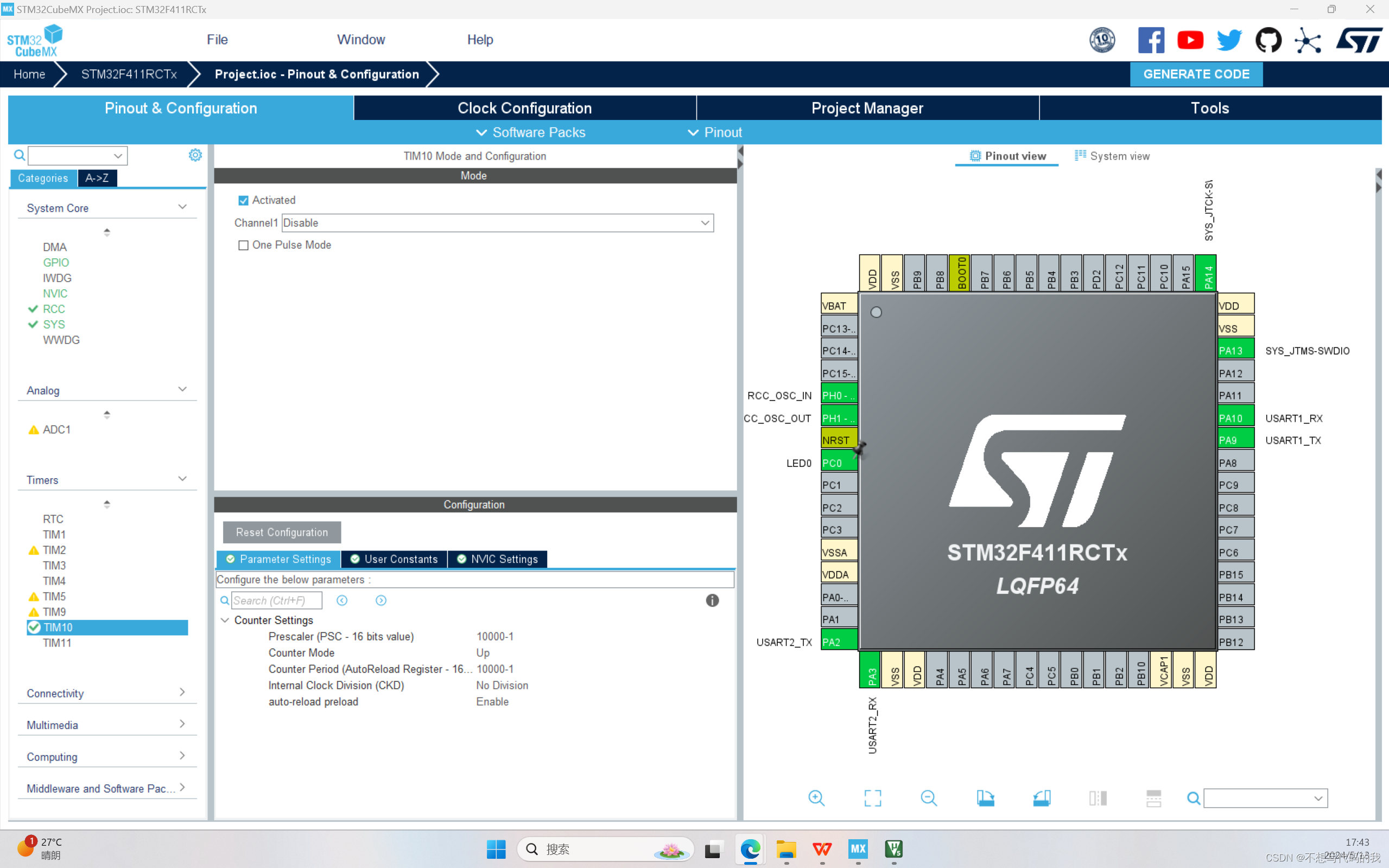Viewport: 1389px width, 868px height.
Task: Click the STM32CubeMX logo
Action: [x=34, y=40]
